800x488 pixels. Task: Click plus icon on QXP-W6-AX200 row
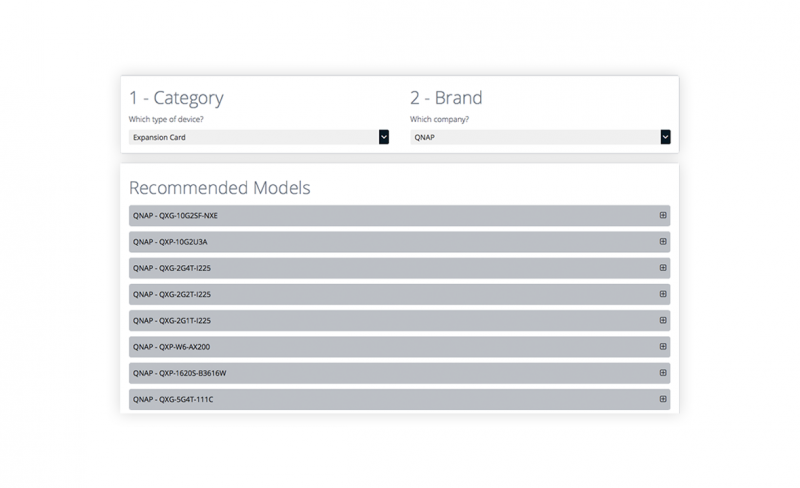tap(663, 347)
